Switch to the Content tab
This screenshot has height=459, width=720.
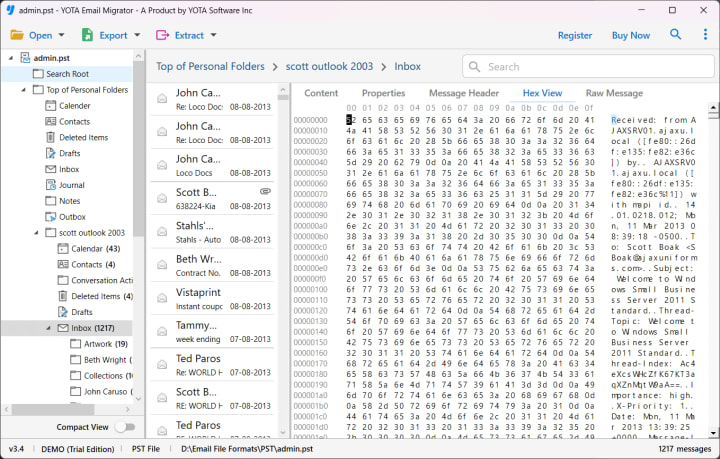(321, 93)
